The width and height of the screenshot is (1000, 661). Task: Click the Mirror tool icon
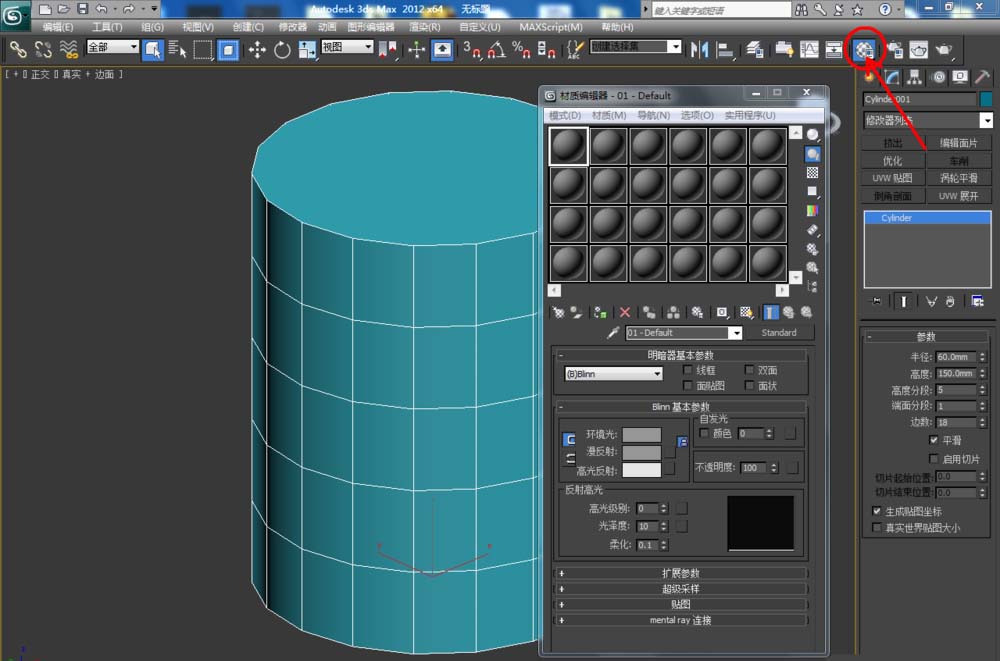click(x=700, y=49)
